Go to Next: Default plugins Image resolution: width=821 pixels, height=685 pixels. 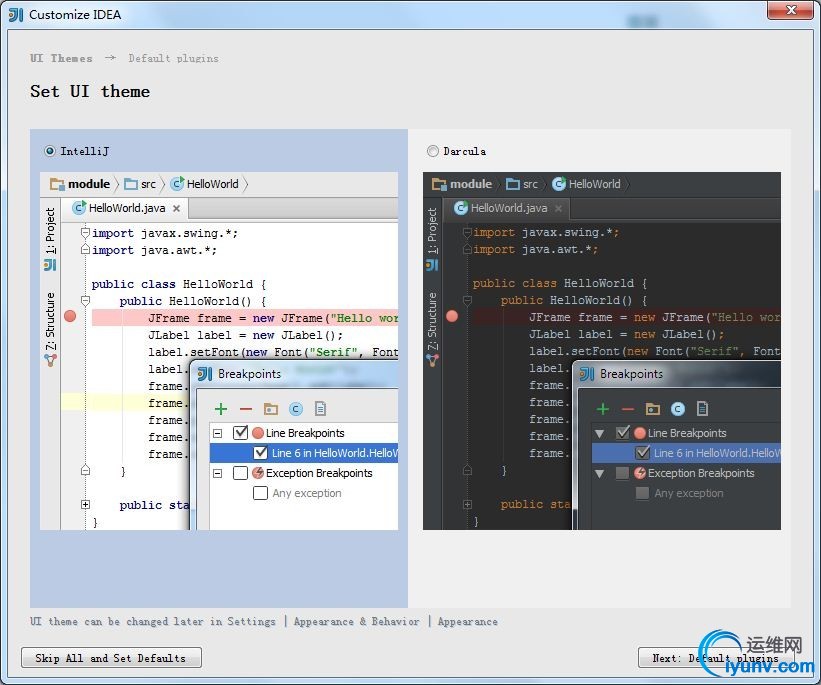715,658
